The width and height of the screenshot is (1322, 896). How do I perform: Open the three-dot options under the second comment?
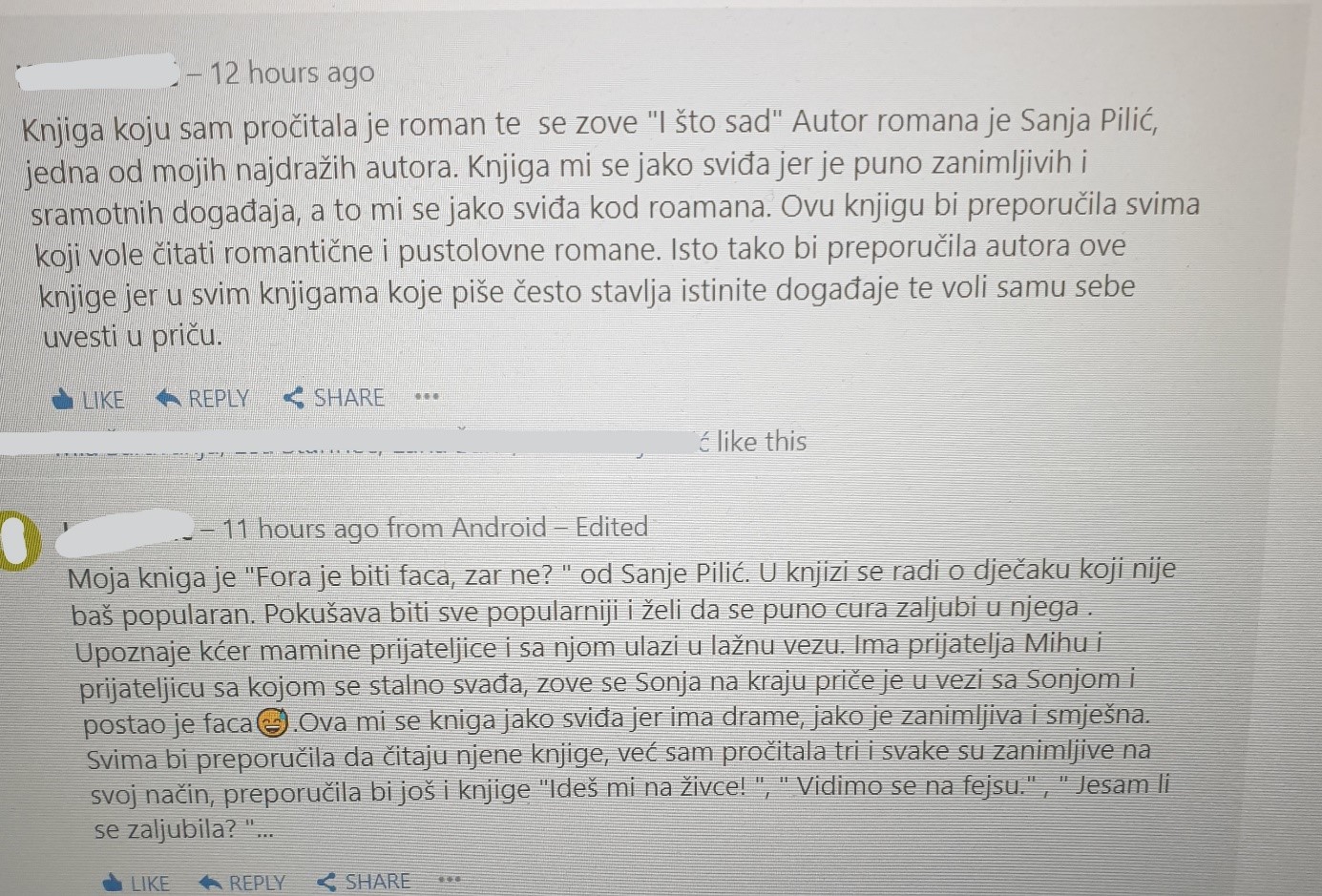click(x=450, y=880)
